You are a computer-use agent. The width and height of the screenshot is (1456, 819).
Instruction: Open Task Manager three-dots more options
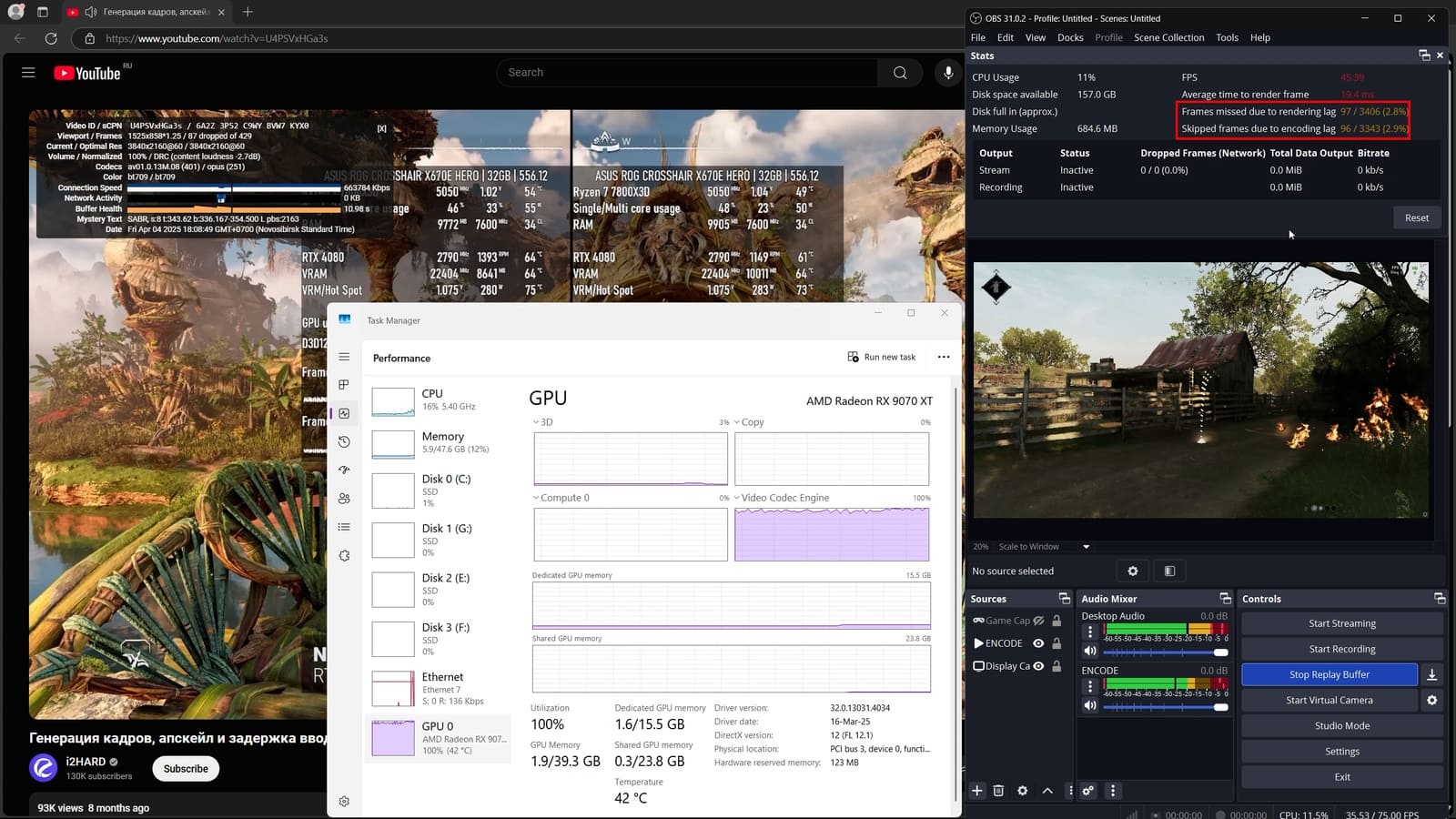(x=944, y=357)
